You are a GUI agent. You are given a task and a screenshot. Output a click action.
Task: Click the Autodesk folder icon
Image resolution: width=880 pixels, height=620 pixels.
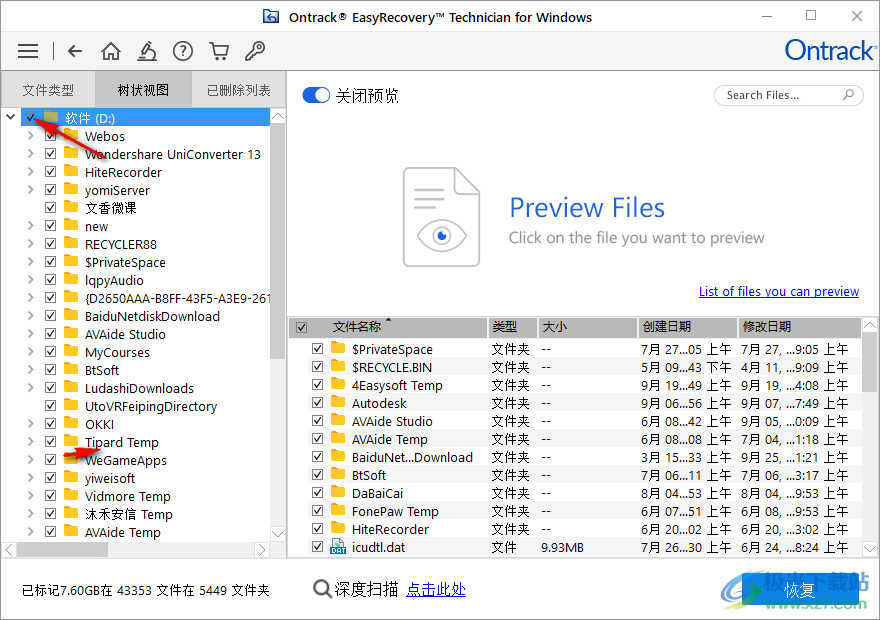point(338,402)
